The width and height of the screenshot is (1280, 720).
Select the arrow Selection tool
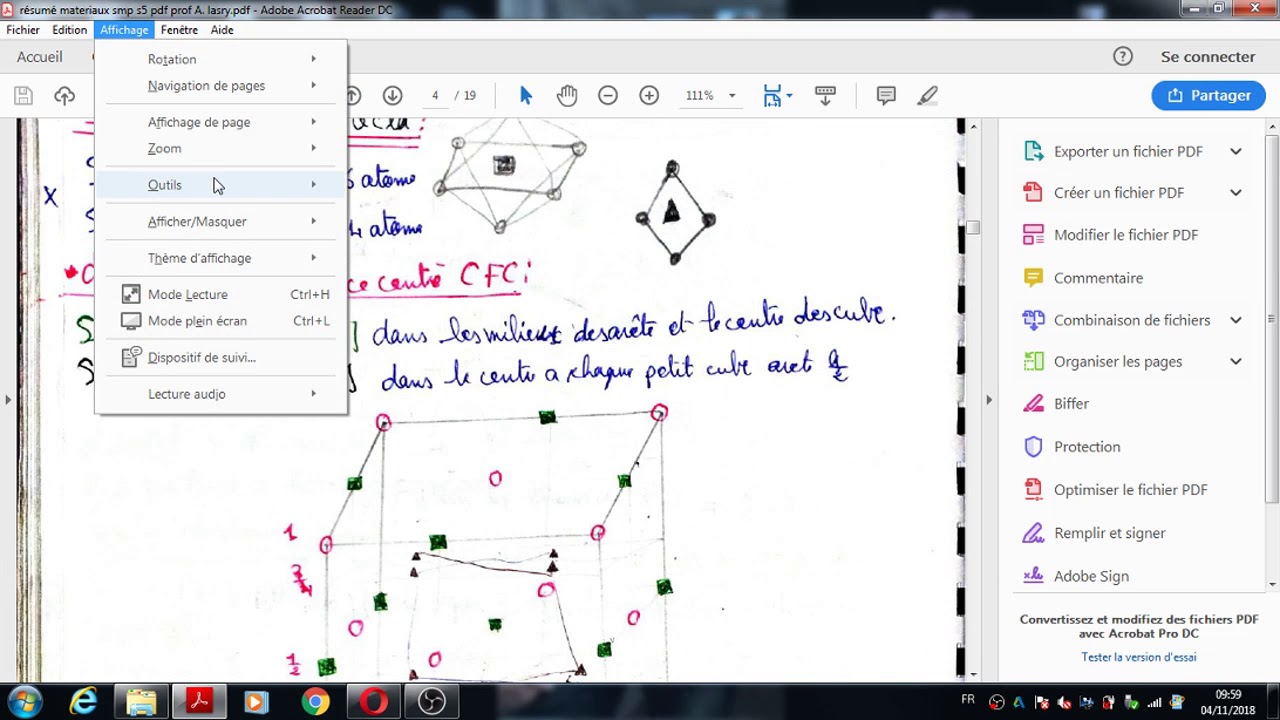pyautogui.click(x=526, y=95)
